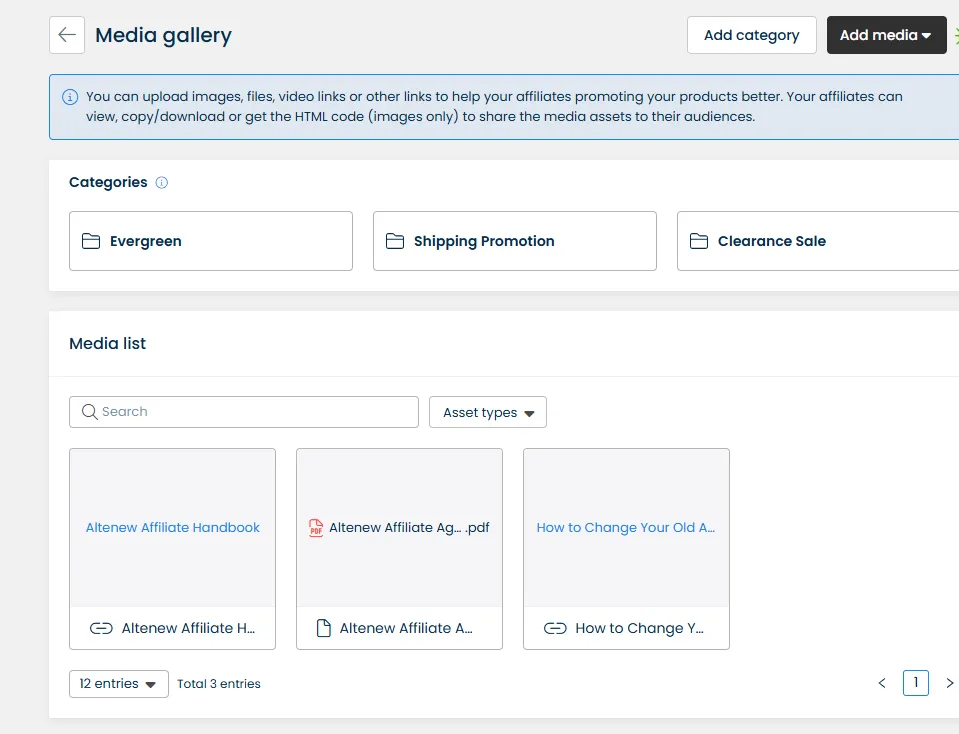959x734 pixels.
Task: Click the link icon on the Altenew Affiliate Handbook card
Action: coord(101,628)
